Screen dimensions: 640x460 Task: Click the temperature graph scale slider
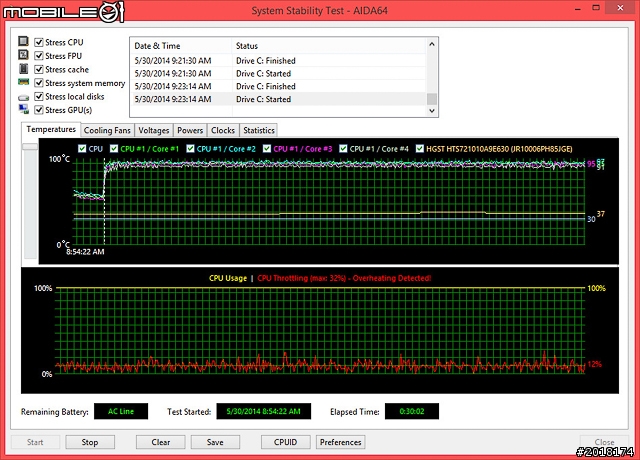(30, 147)
